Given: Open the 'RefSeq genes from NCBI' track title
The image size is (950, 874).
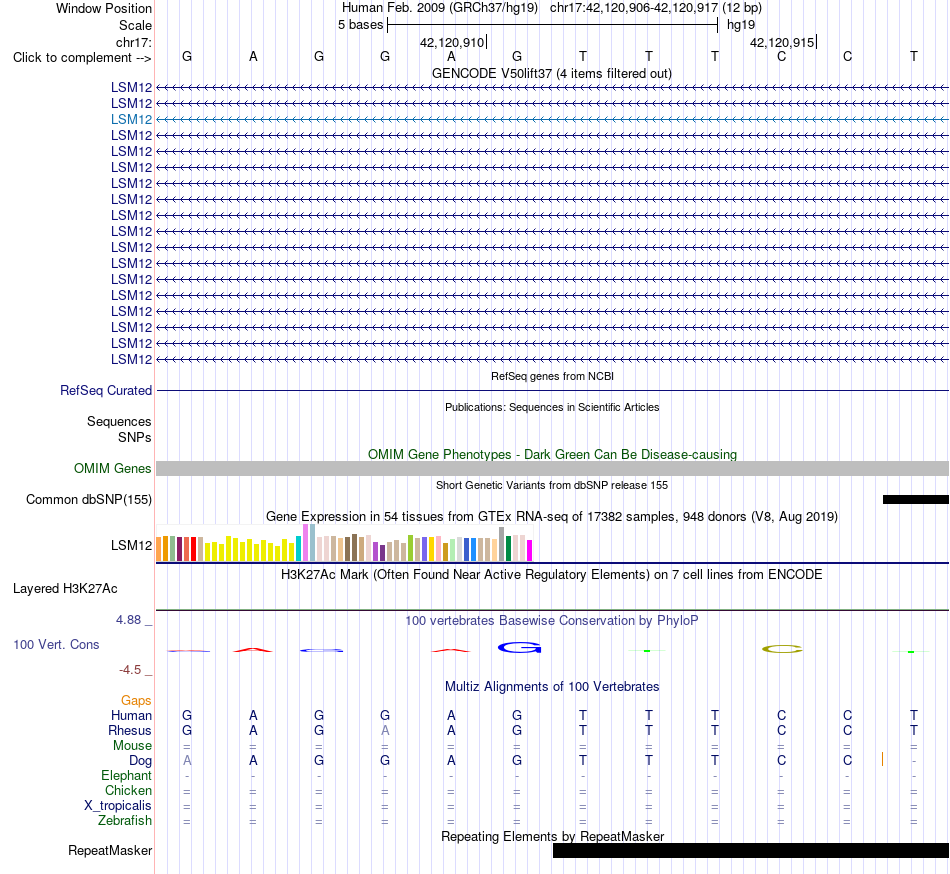Looking at the screenshot, I should [552, 376].
